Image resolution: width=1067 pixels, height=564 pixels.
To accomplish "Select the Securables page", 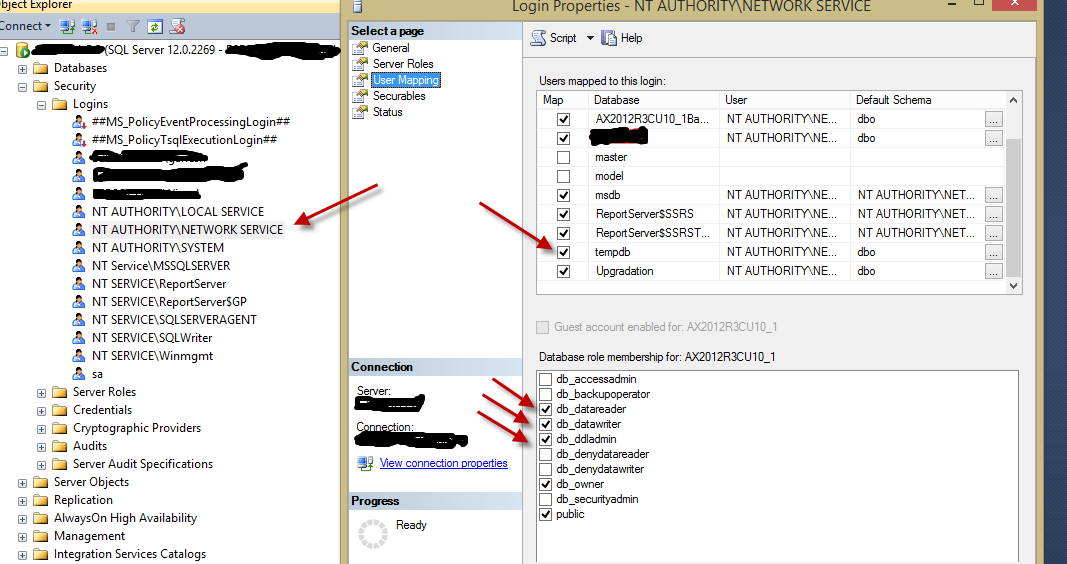I will pyautogui.click(x=399, y=96).
